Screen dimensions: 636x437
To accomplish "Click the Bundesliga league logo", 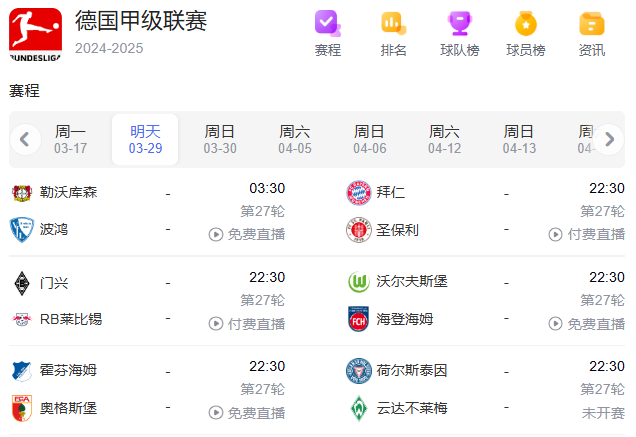I will tap(34, 30).
